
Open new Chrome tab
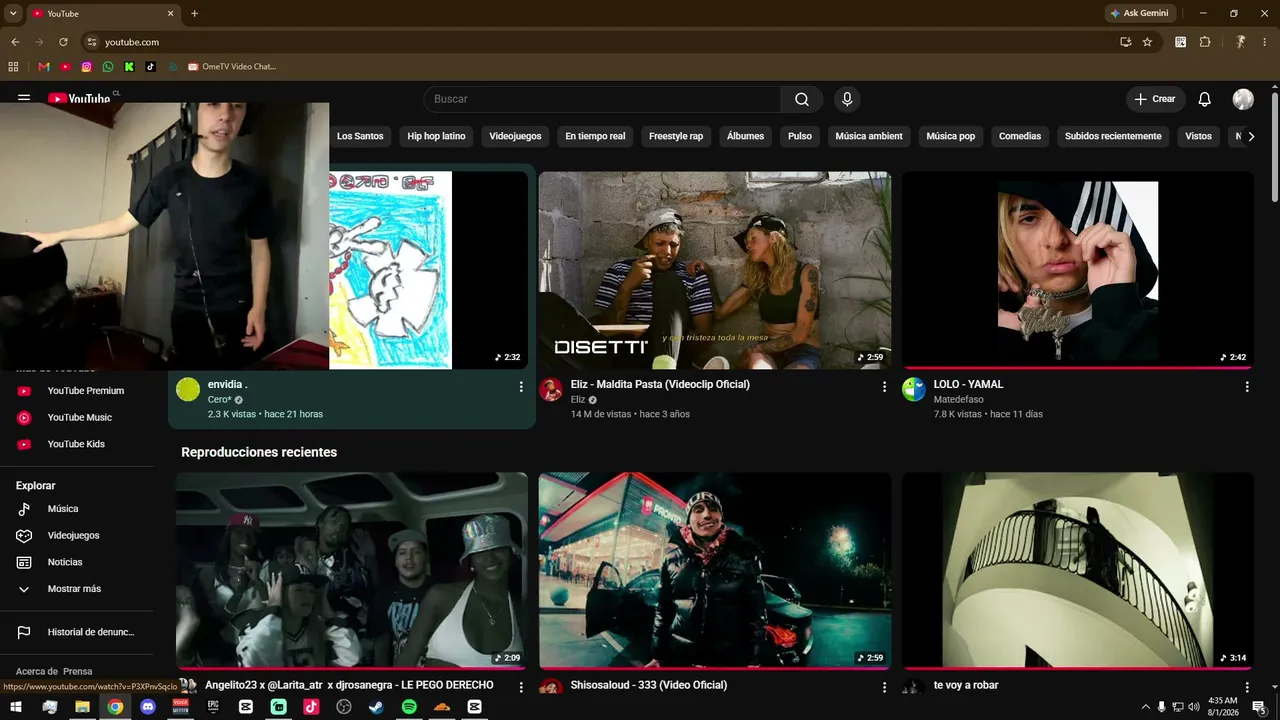(194, 13)
